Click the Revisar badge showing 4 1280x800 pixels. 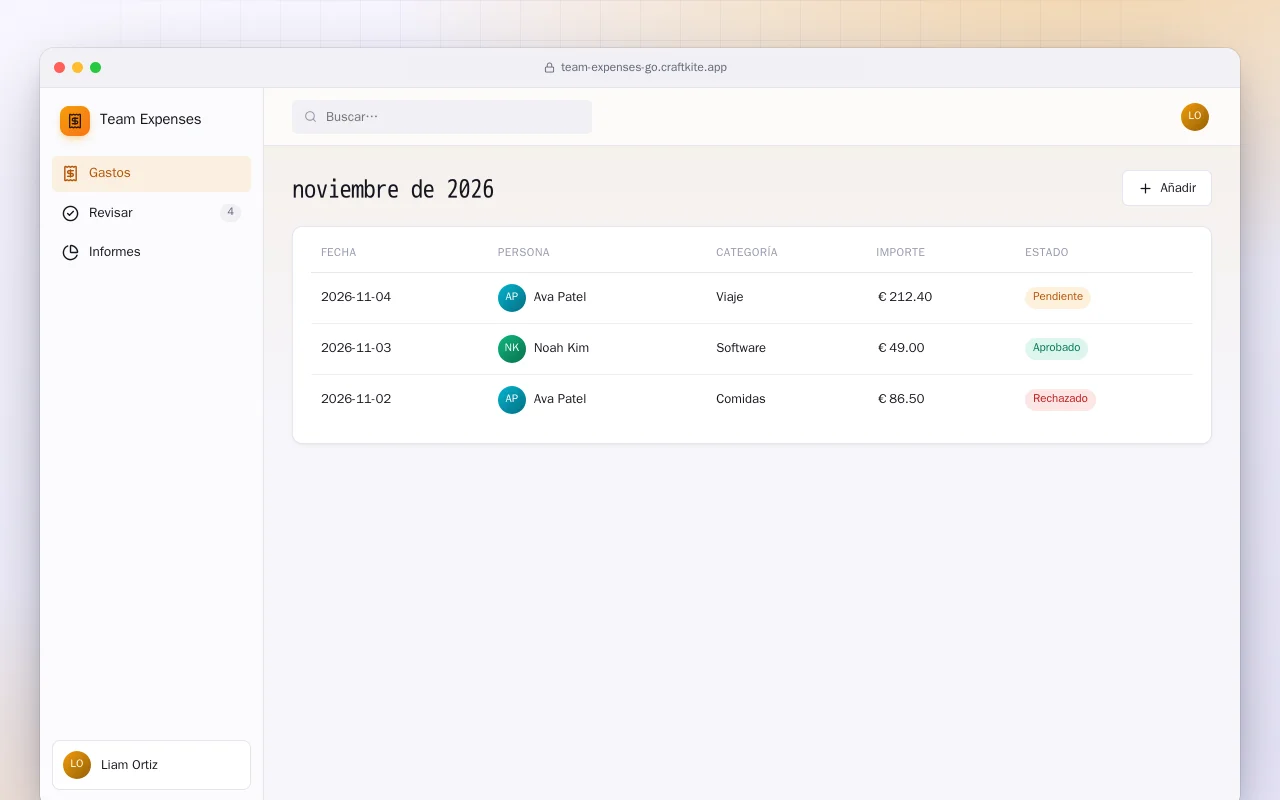230,212
